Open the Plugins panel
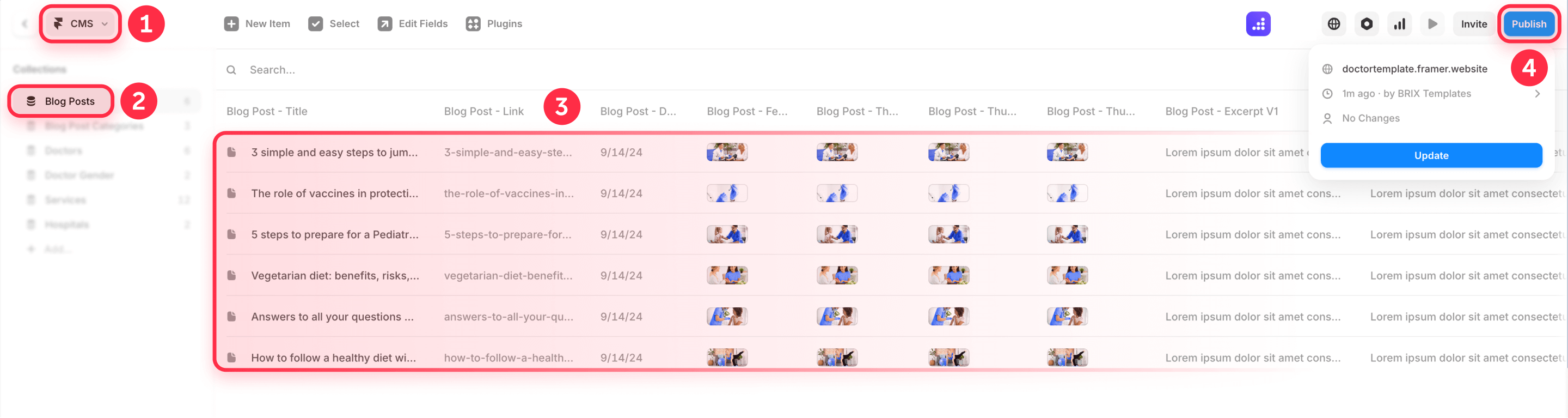Image resolution: width=1568 pixels, height=418 pixels. click(x=494, y=24)
